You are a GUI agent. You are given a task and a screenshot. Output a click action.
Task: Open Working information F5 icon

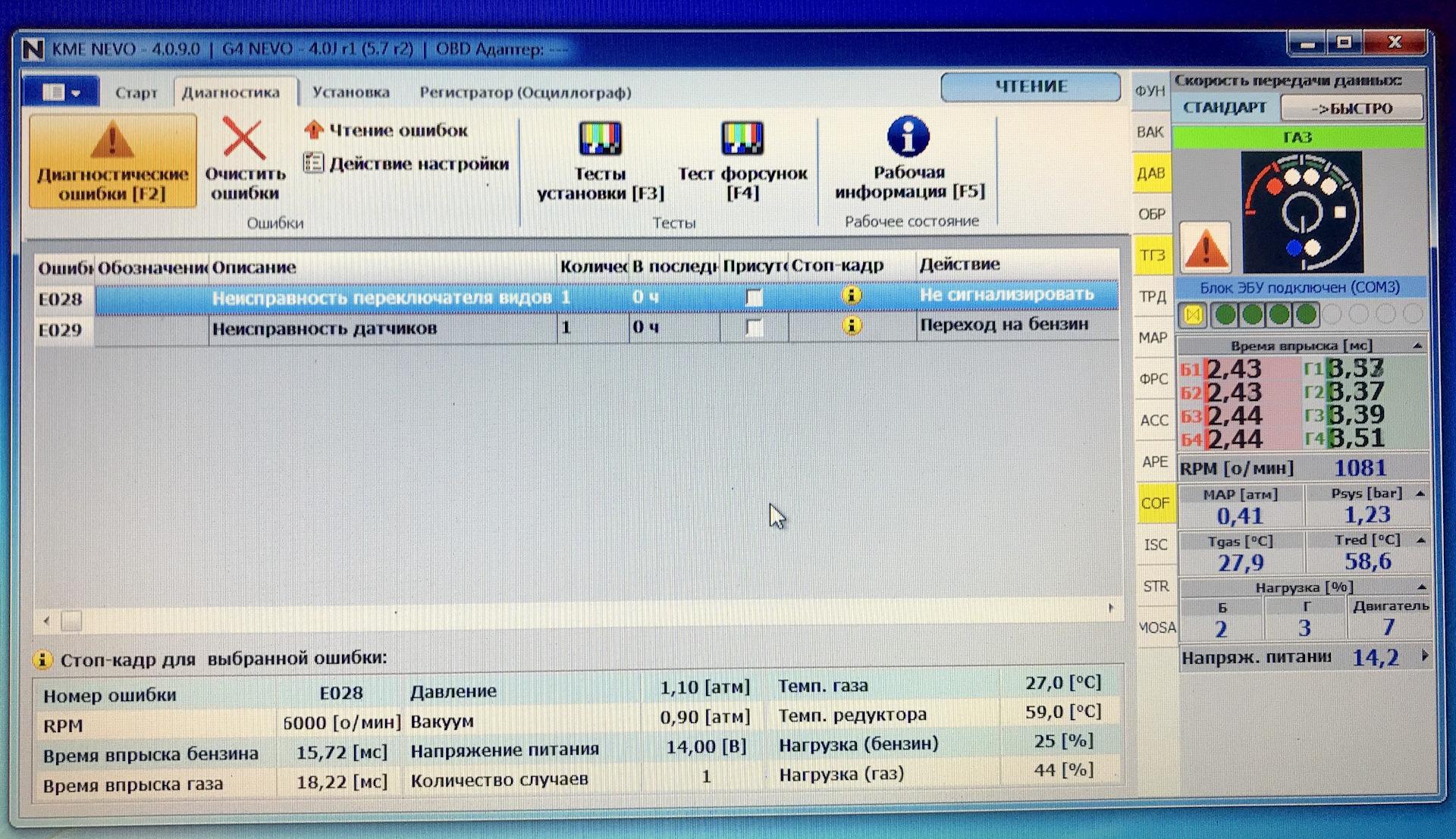908,137
